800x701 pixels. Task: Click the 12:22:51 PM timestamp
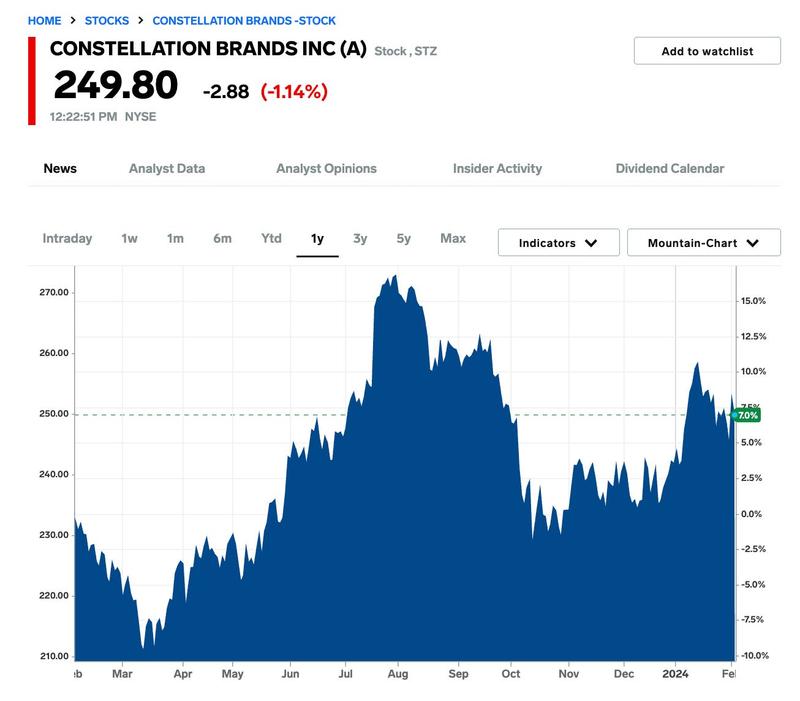(83, 117)
